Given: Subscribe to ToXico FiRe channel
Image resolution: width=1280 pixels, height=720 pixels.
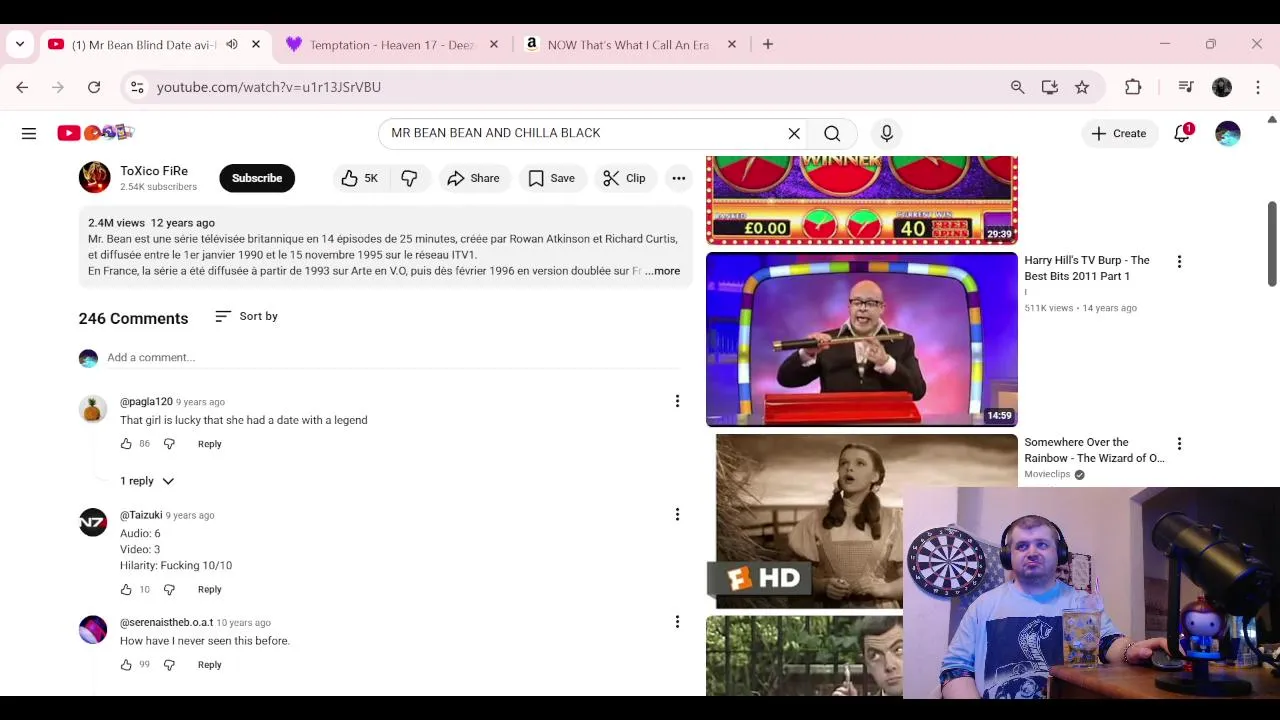Looking at the screenshot, I should [x=257, y=178].
